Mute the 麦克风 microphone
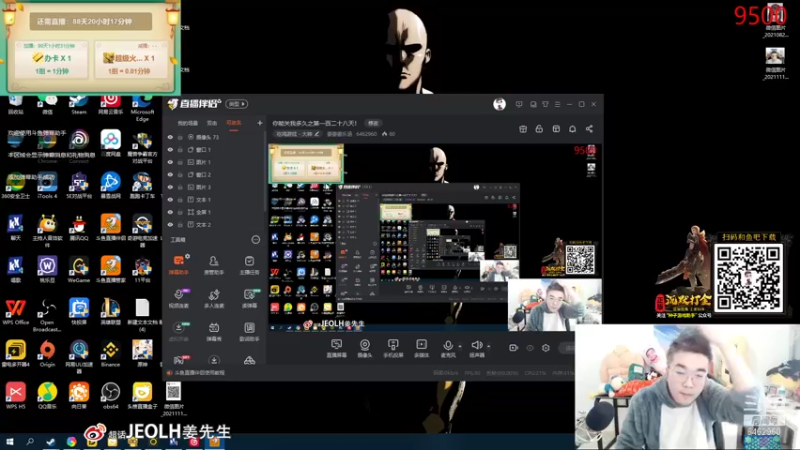Image resolution: width=800 pixels, height=450 pixels. [448, 348]
